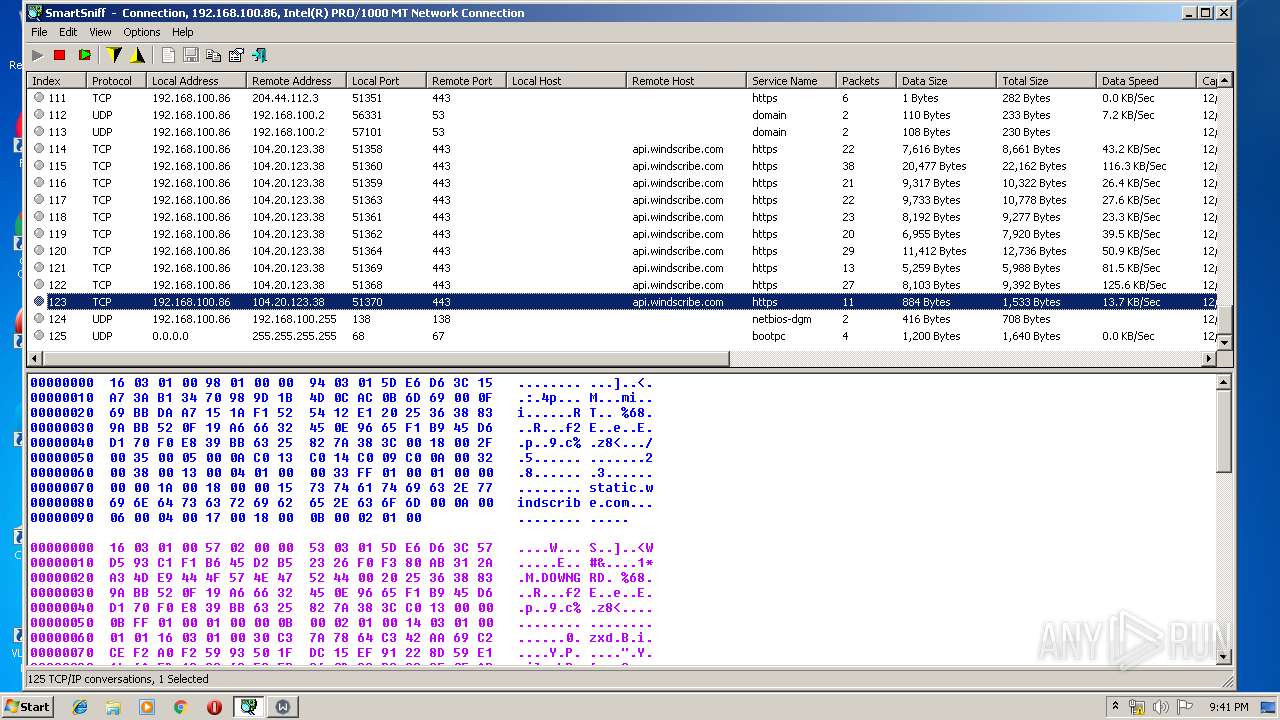Click the new blank page toolbar icon
This screenshot has width=1280, height=720.
point(168,55)
